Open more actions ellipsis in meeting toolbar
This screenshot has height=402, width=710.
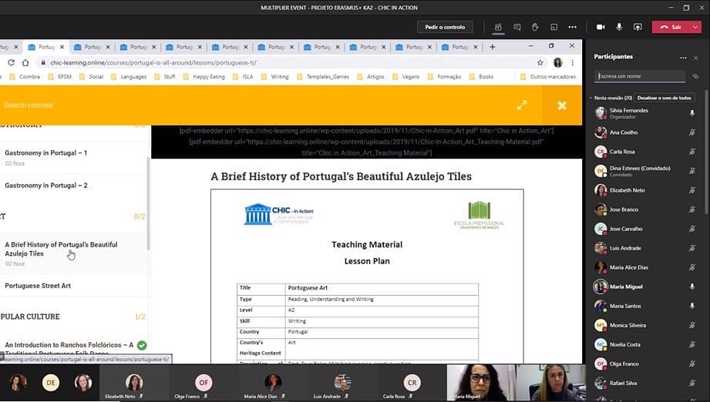point(573,27)
